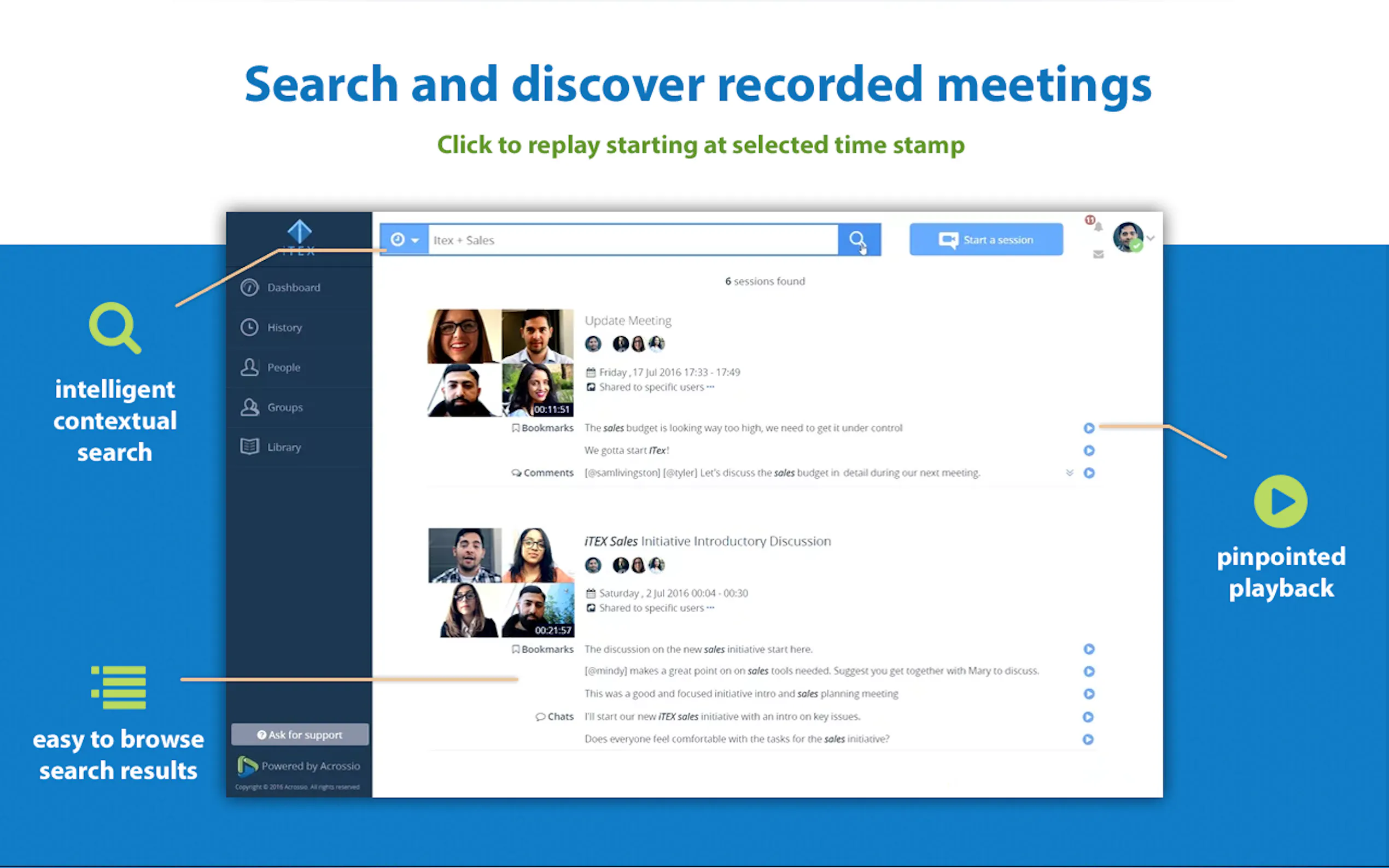The width and height of the screenshot is (1389, 868).
Task: Play the sales budget bookmark timestamp
Action: [x=1089, y=428]
